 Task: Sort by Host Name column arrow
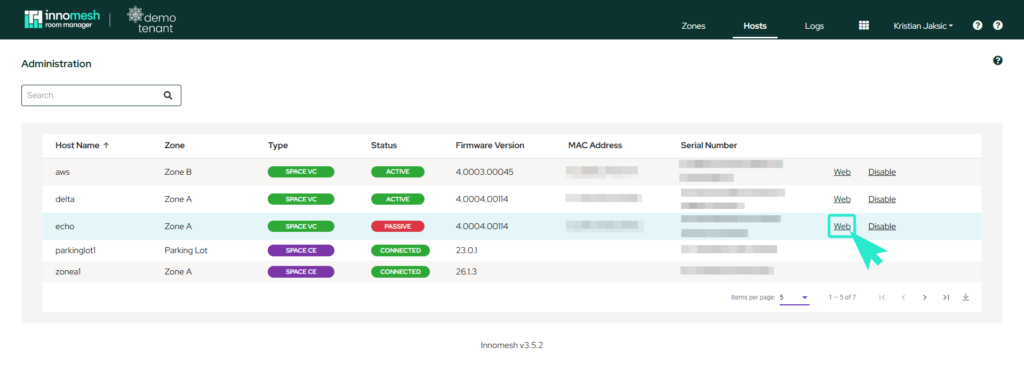click(x=106, y=146)
